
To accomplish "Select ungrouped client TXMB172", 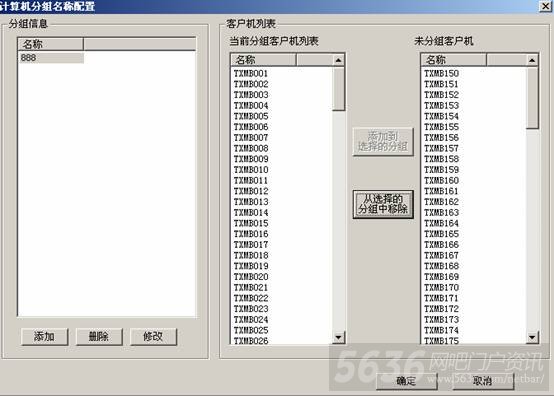I will click(x=441, y=309).
